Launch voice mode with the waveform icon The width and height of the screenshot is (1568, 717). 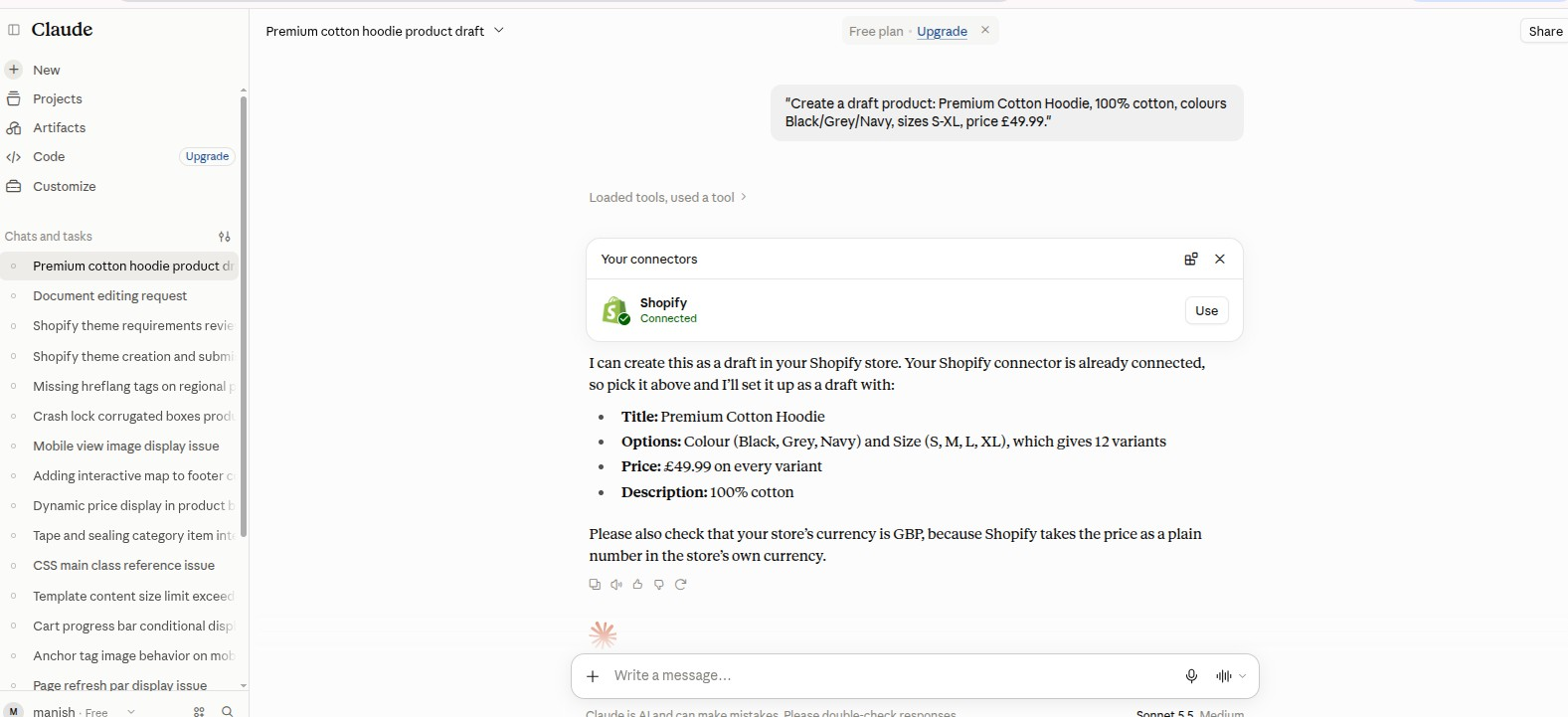(1224, 676)
